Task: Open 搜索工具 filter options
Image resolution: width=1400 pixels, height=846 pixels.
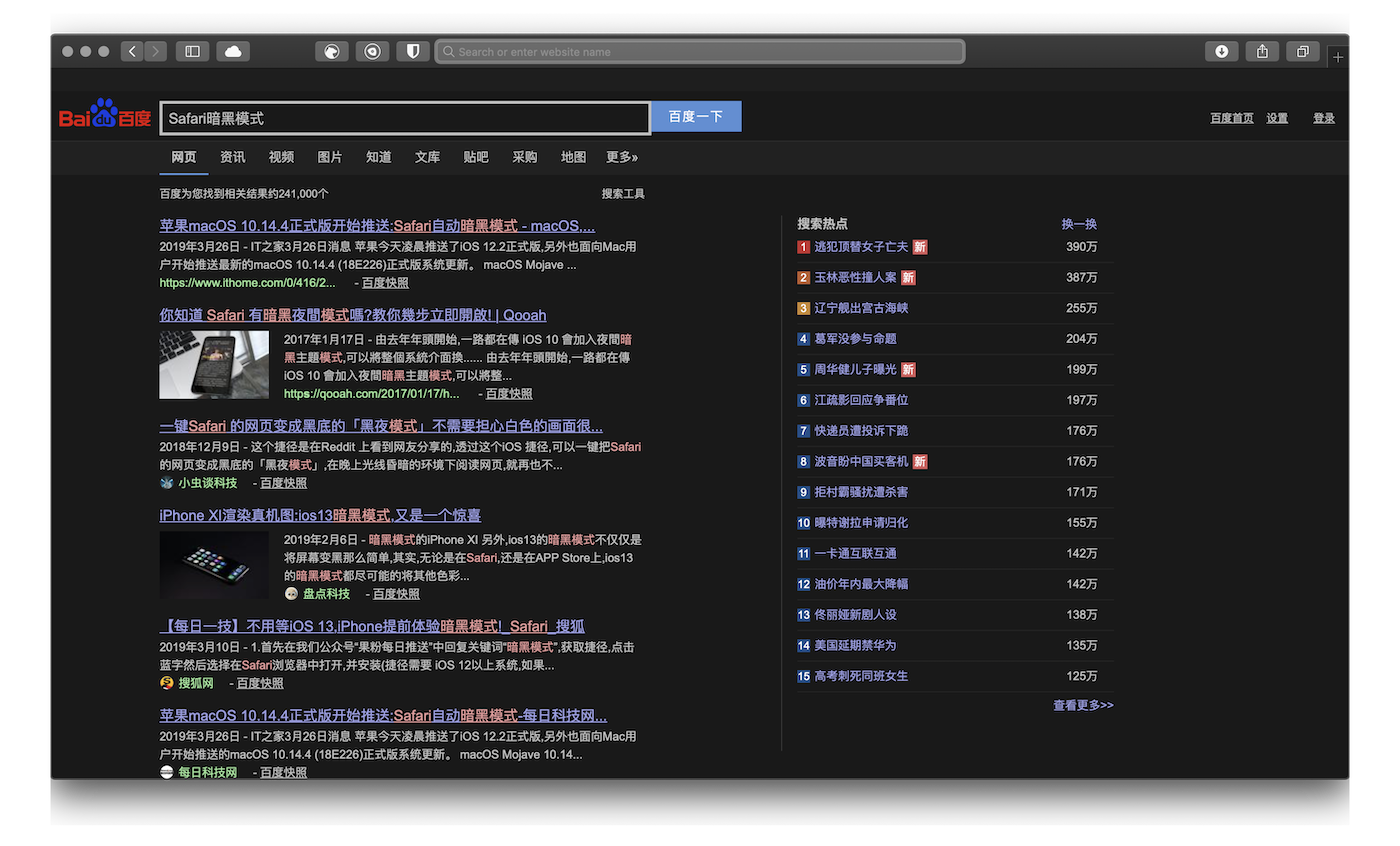Action: [623, 194]
